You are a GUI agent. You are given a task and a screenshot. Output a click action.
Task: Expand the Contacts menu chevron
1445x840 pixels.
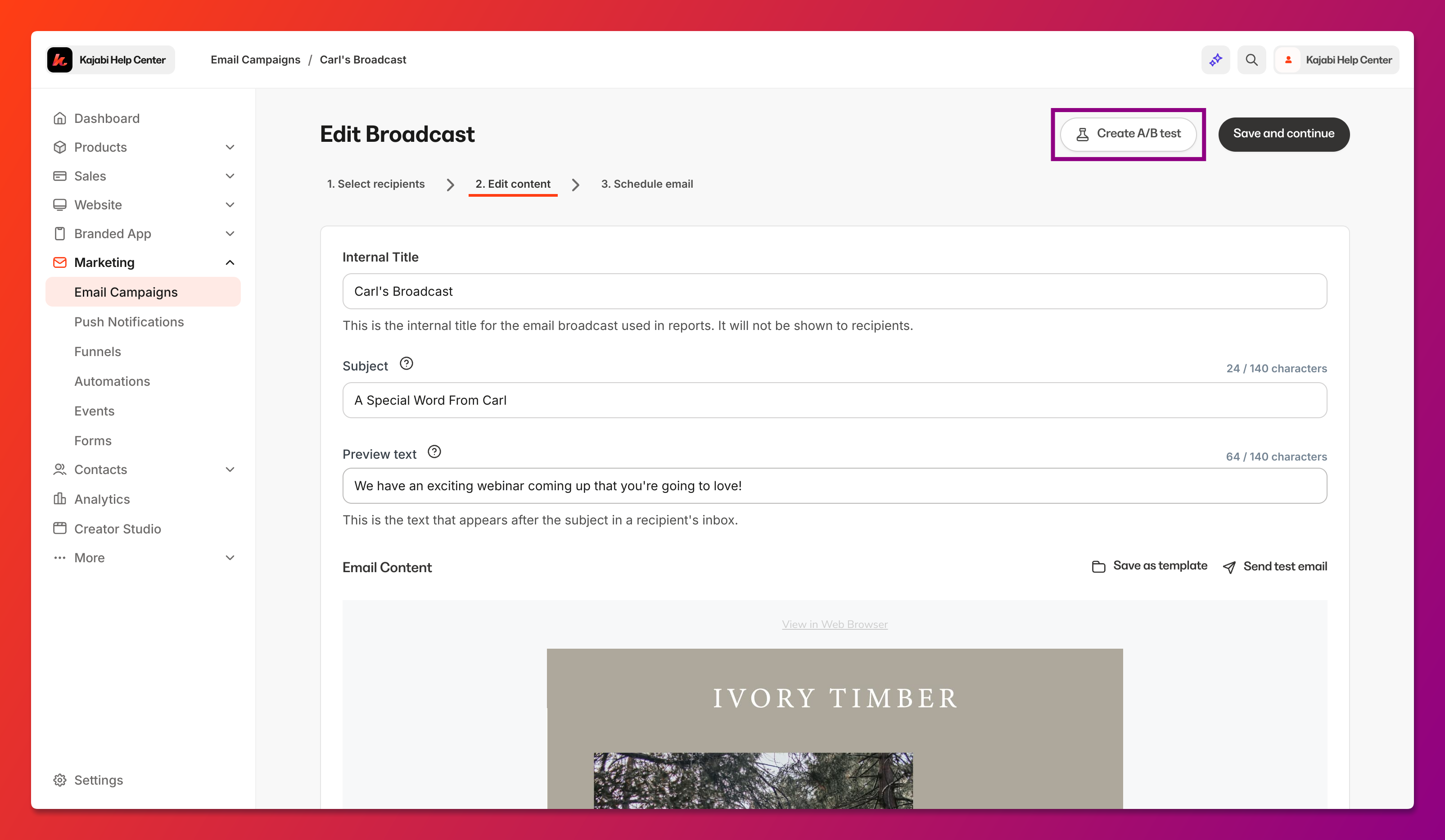point(230,470)
